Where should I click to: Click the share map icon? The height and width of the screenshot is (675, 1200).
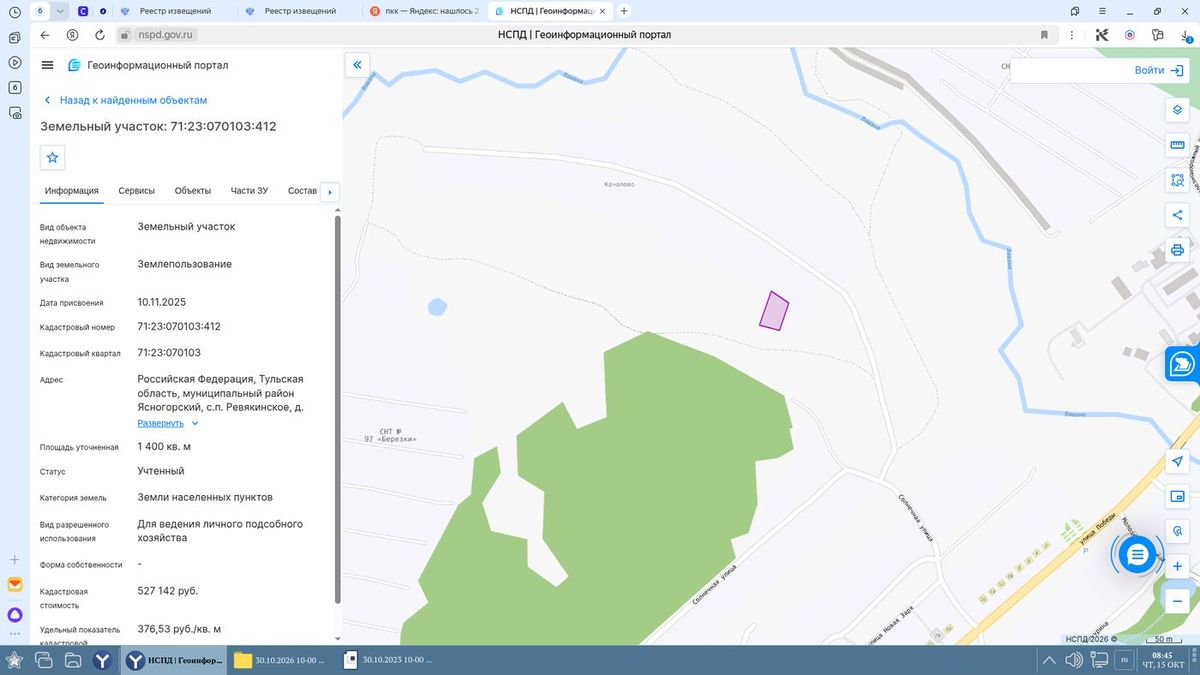pyautogui.click(x=1177, y=215)
